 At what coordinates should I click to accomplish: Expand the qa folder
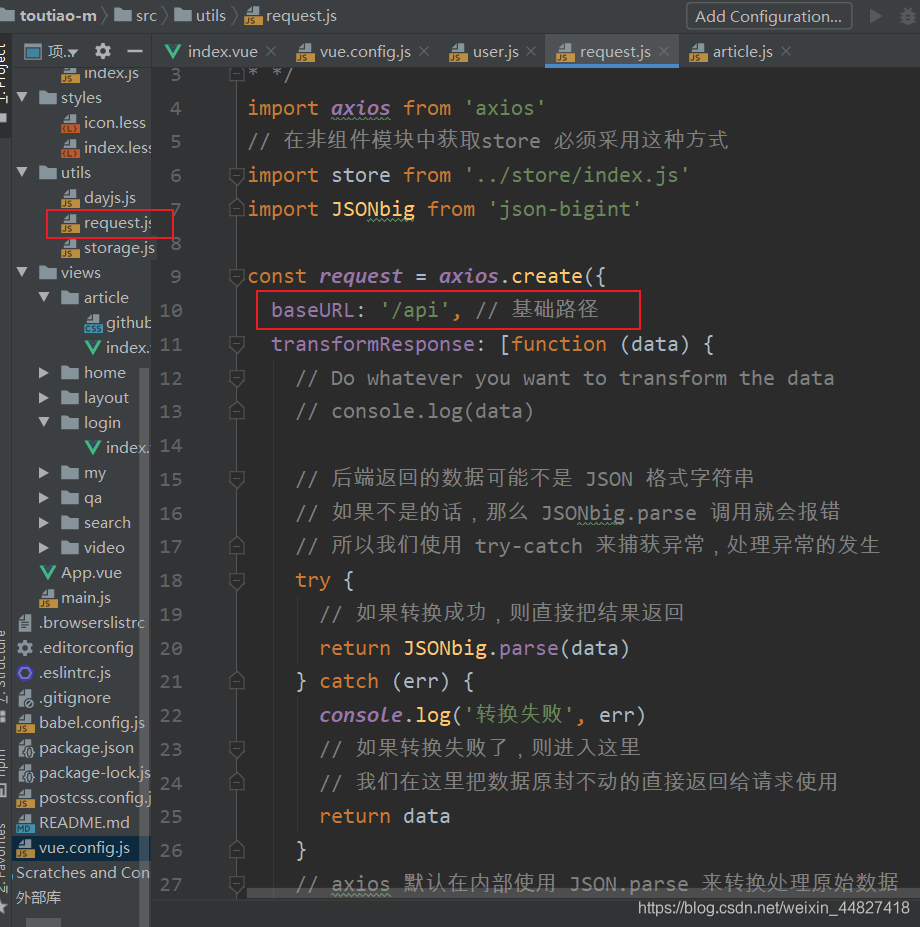(44, 497)
